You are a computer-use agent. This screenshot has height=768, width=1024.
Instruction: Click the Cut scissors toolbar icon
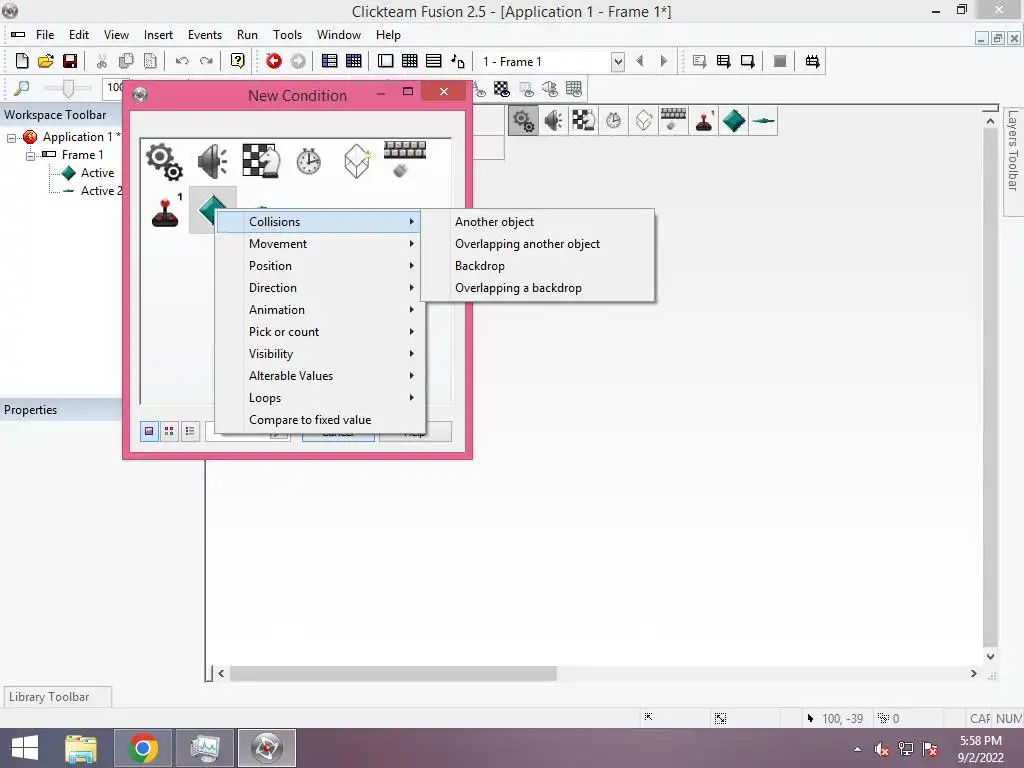[x=101, y=61]
